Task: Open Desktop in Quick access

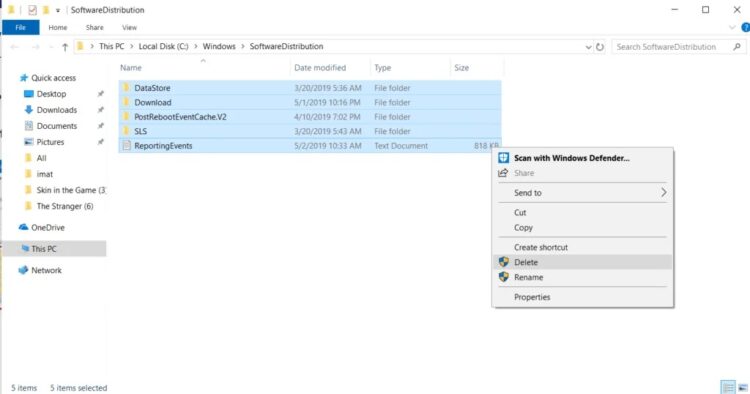Action: (x=51, y=94)
